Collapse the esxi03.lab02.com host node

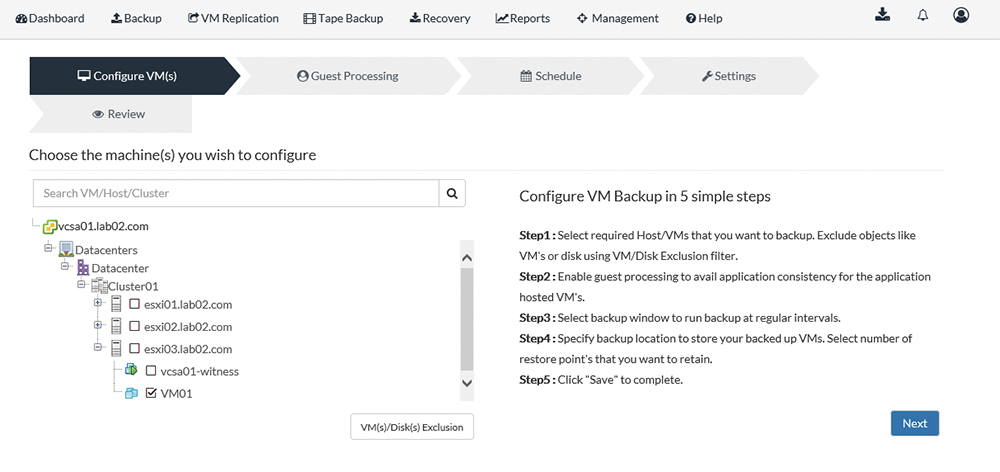[x=98, y=347]
